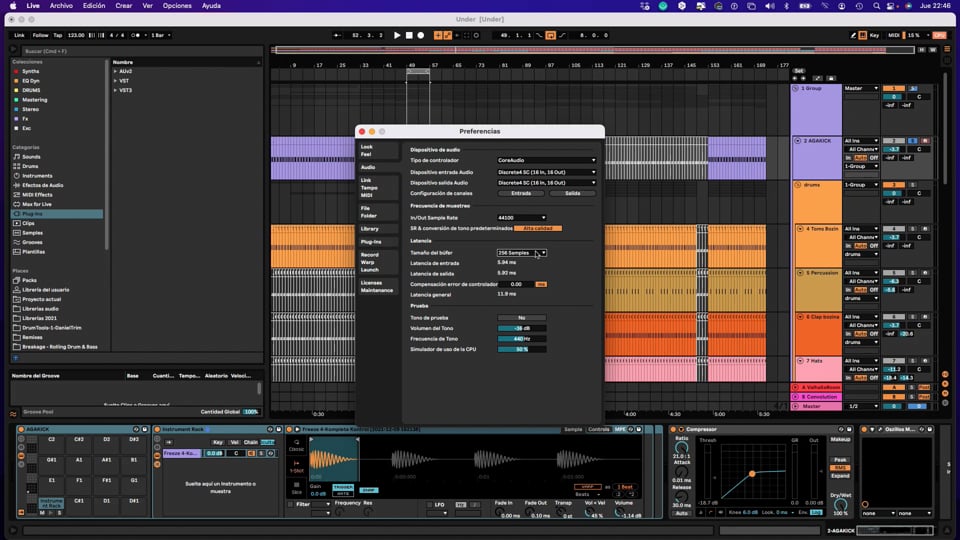This screenshot has width=960, height=540.
Task: Toggle Compressor device activator
Action: click(x=673, y=430)
